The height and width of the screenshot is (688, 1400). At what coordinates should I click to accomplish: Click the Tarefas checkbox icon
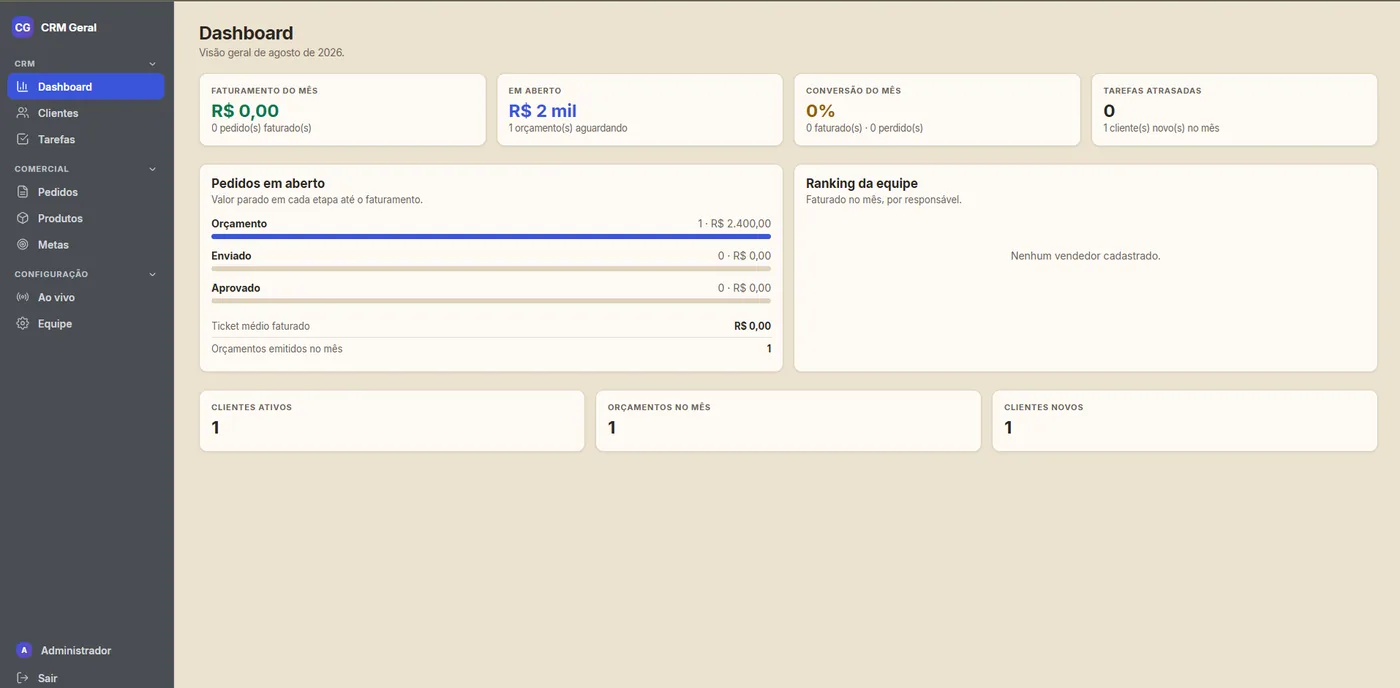coord(23,139)
